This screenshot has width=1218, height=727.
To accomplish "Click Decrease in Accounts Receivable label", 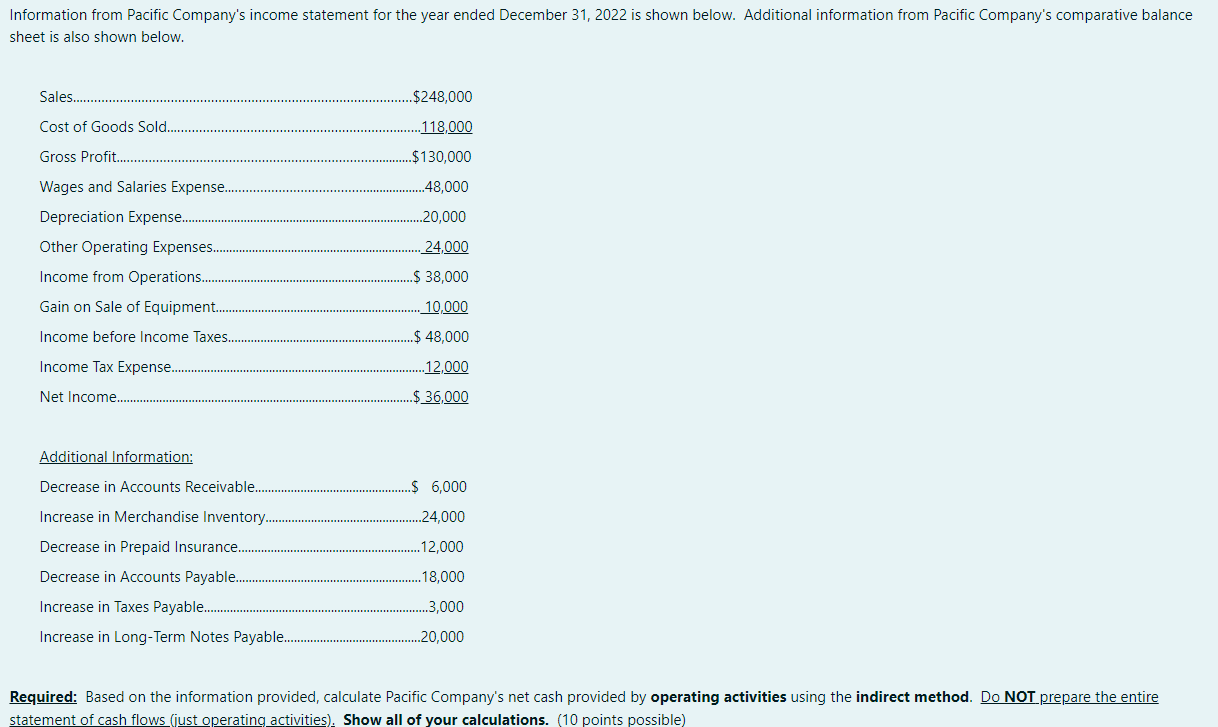I will click(147, 487).
